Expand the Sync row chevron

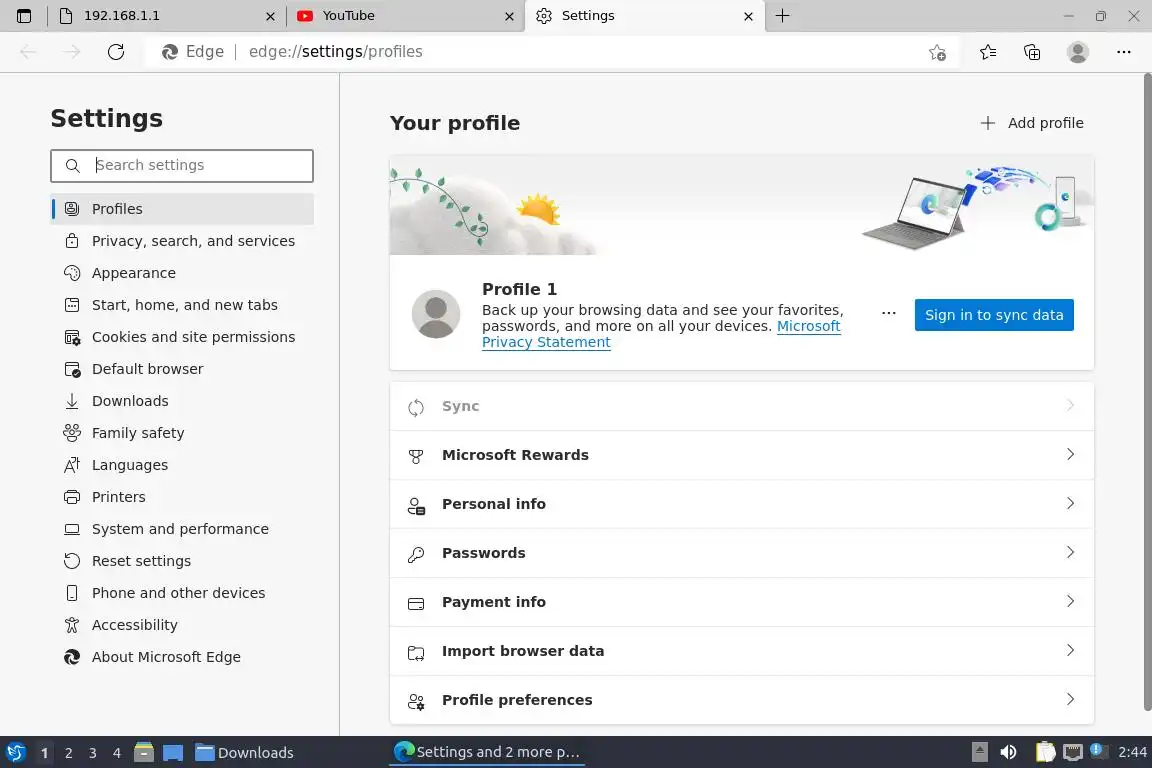pos(1070,405)
